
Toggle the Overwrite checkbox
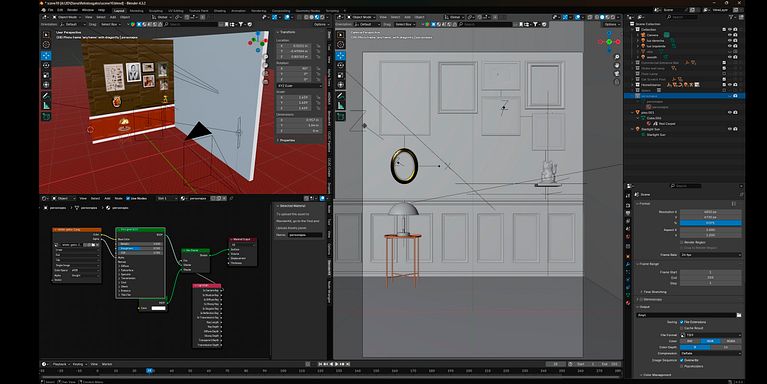coord(682,360)
